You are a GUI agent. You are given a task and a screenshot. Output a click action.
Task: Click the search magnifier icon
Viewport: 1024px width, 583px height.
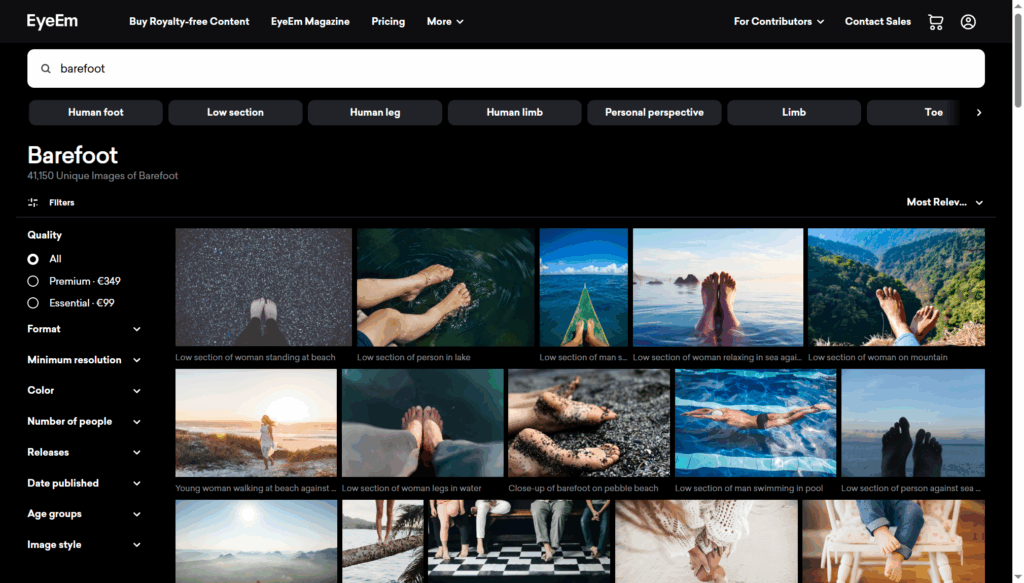(x=45, y=69)
